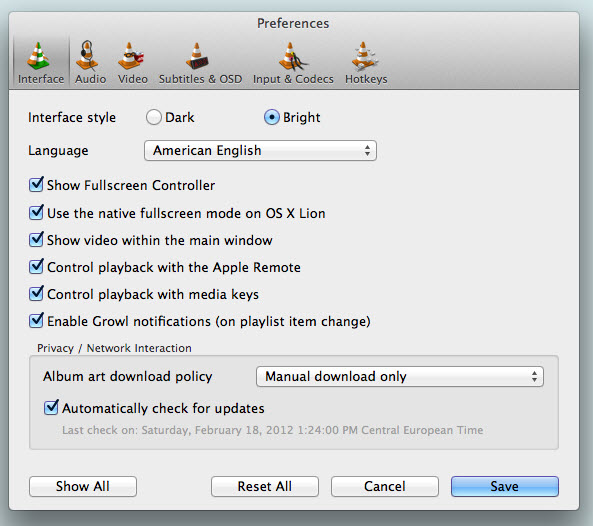This screenshot has height=526, width=593.
Task: Click the 'Preferences' window title
Action: tap(293, 23)
